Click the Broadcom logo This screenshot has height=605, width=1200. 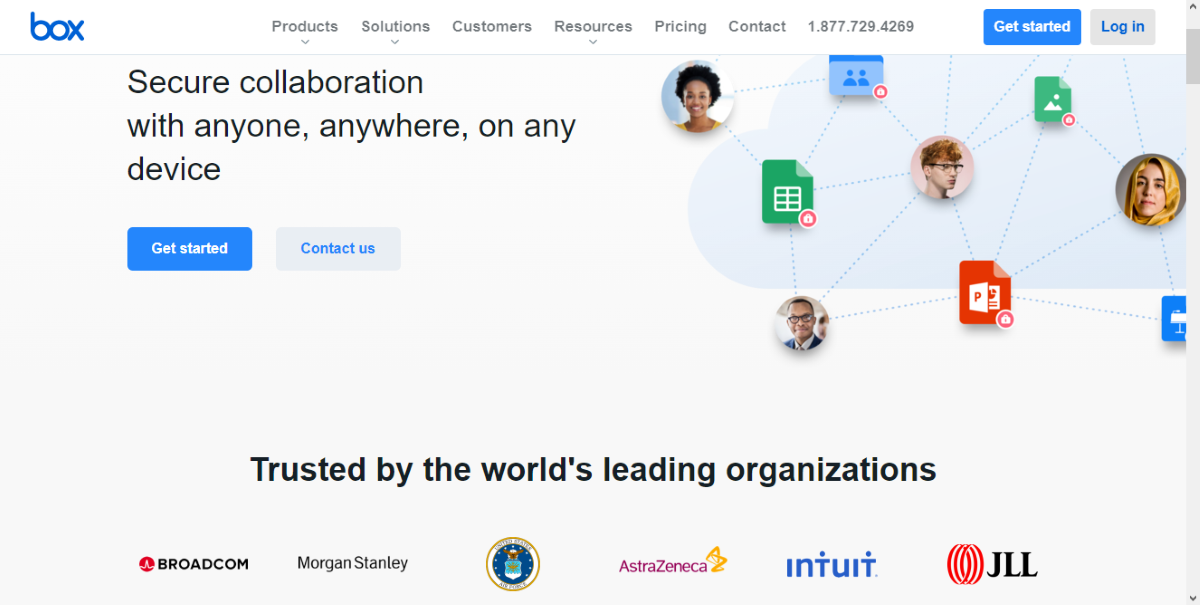coord(193,564)
